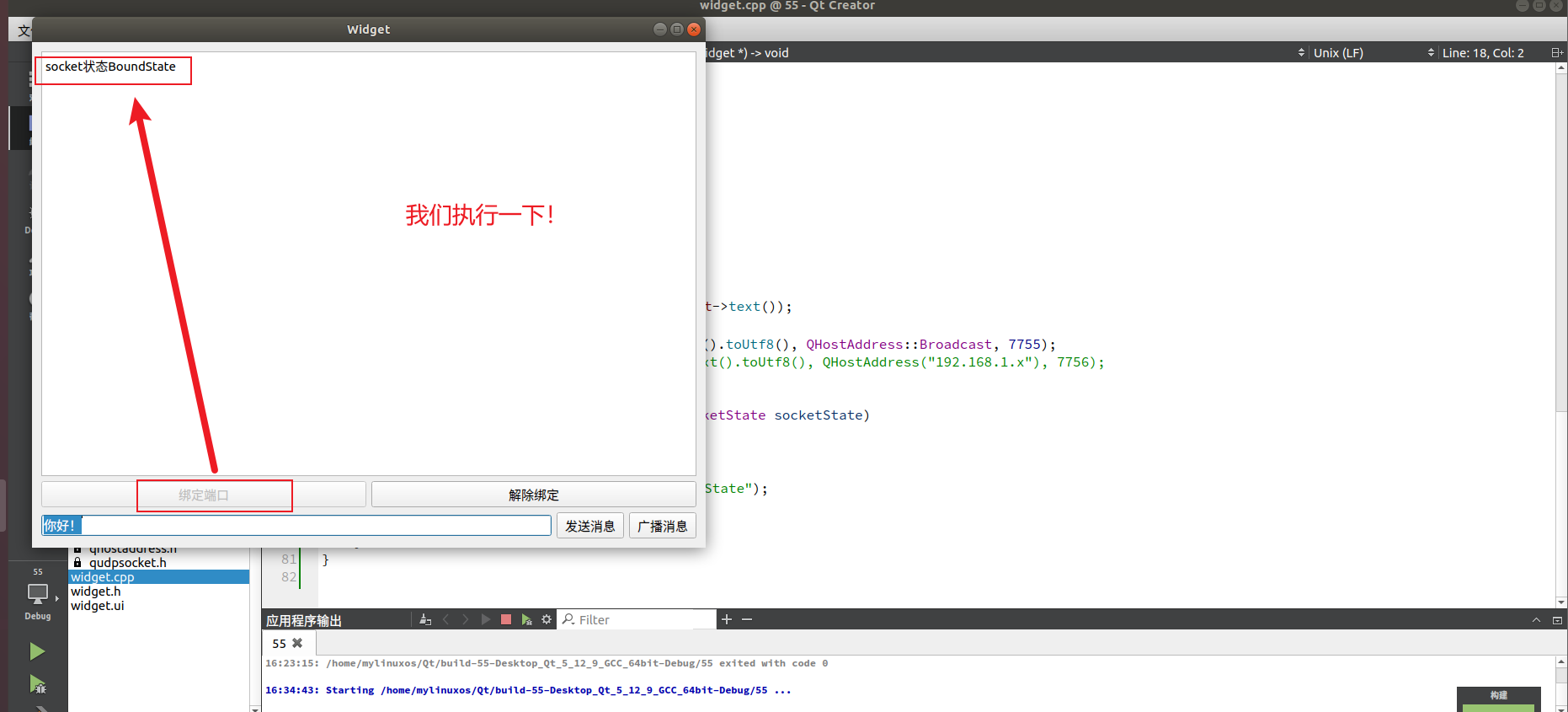1568x712 pixels.
Task: Click the re-run gray play icon in output pane
Action: 486,619
